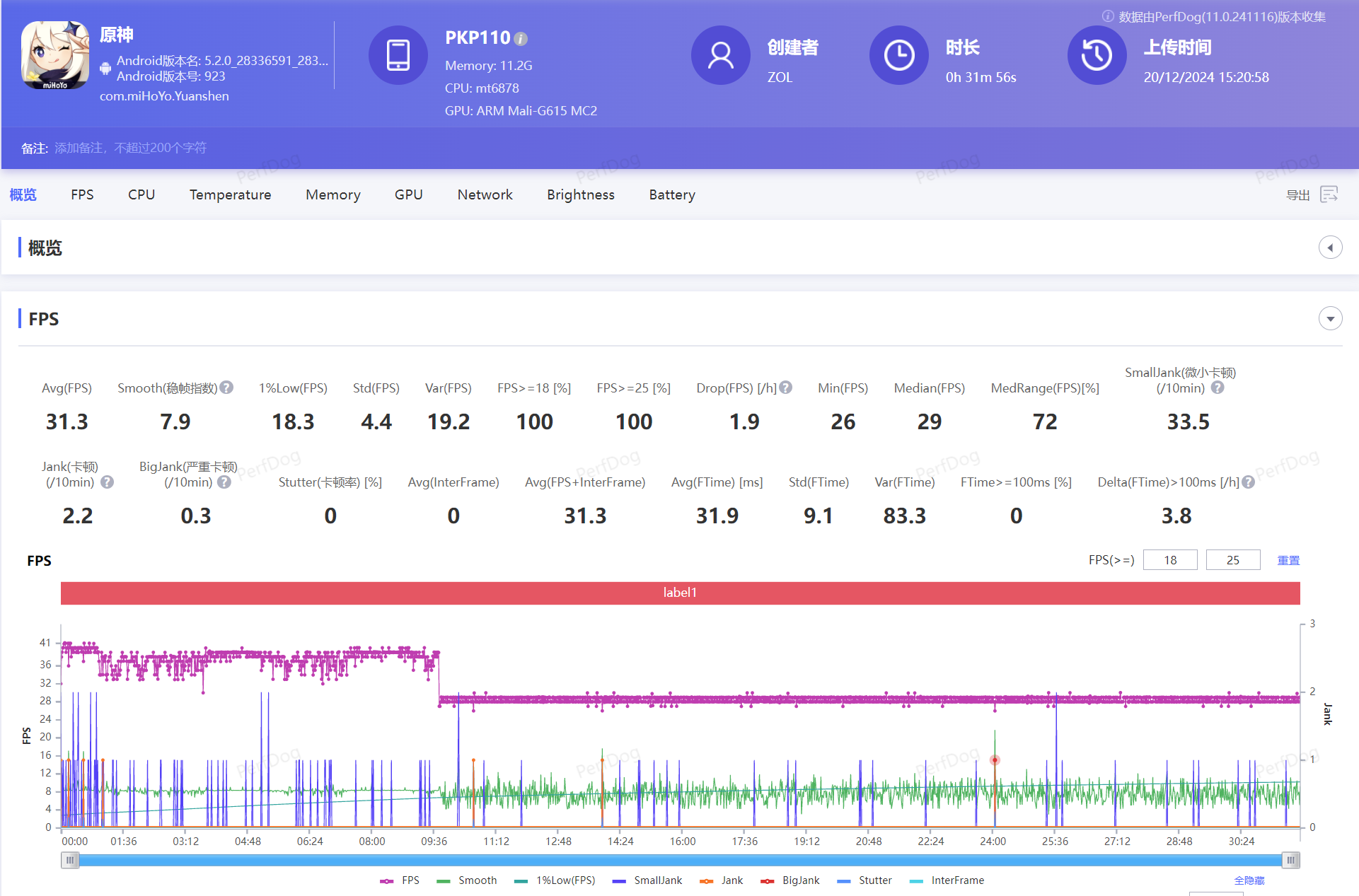Toggle FPS series in chart legend
The height and width of the screenshot is (896, 1359).
400,880
